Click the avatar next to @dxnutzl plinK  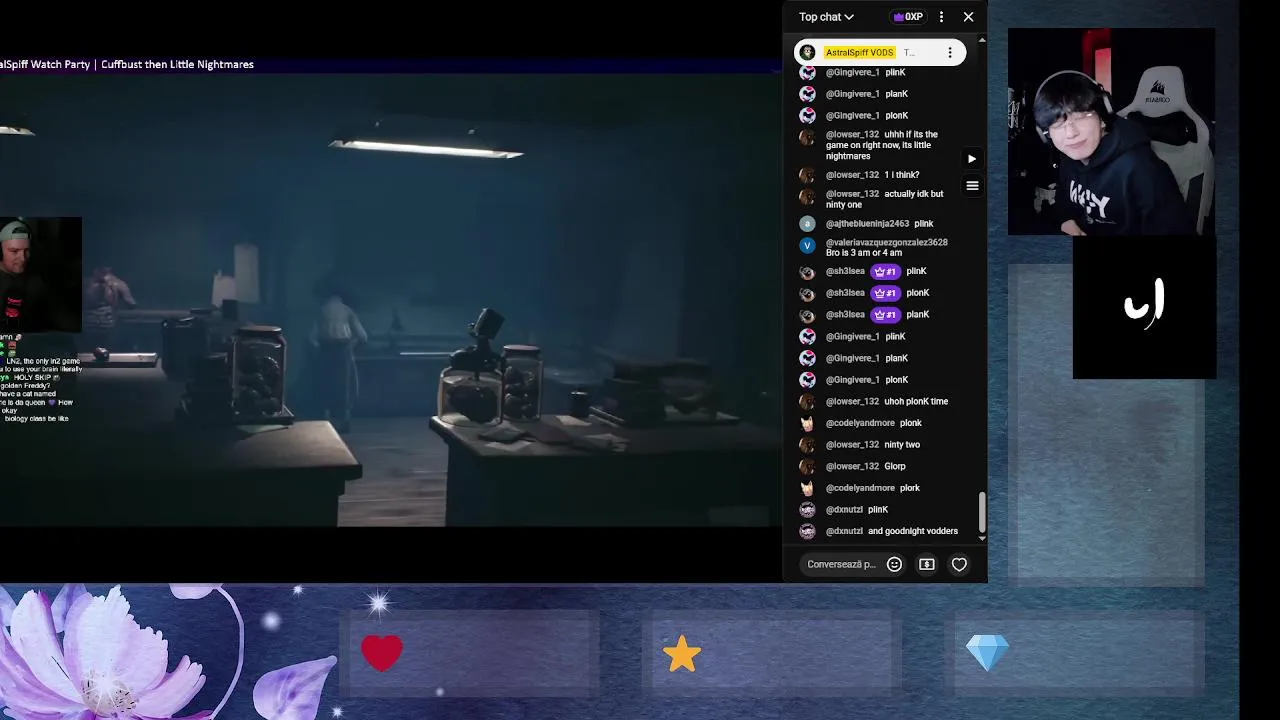[x=808, y=510]
